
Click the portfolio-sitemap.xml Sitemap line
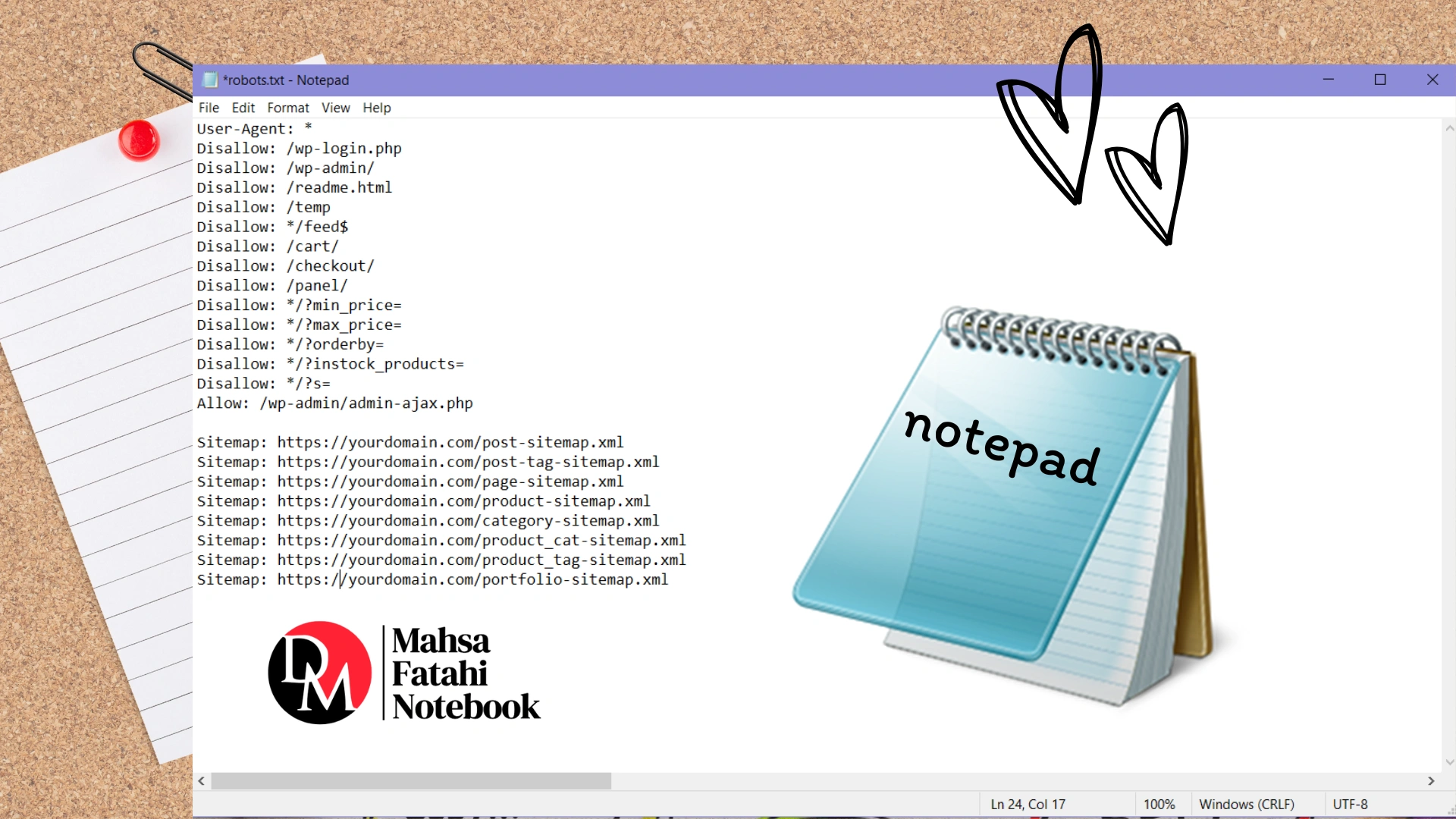click(x=433, y=580)
